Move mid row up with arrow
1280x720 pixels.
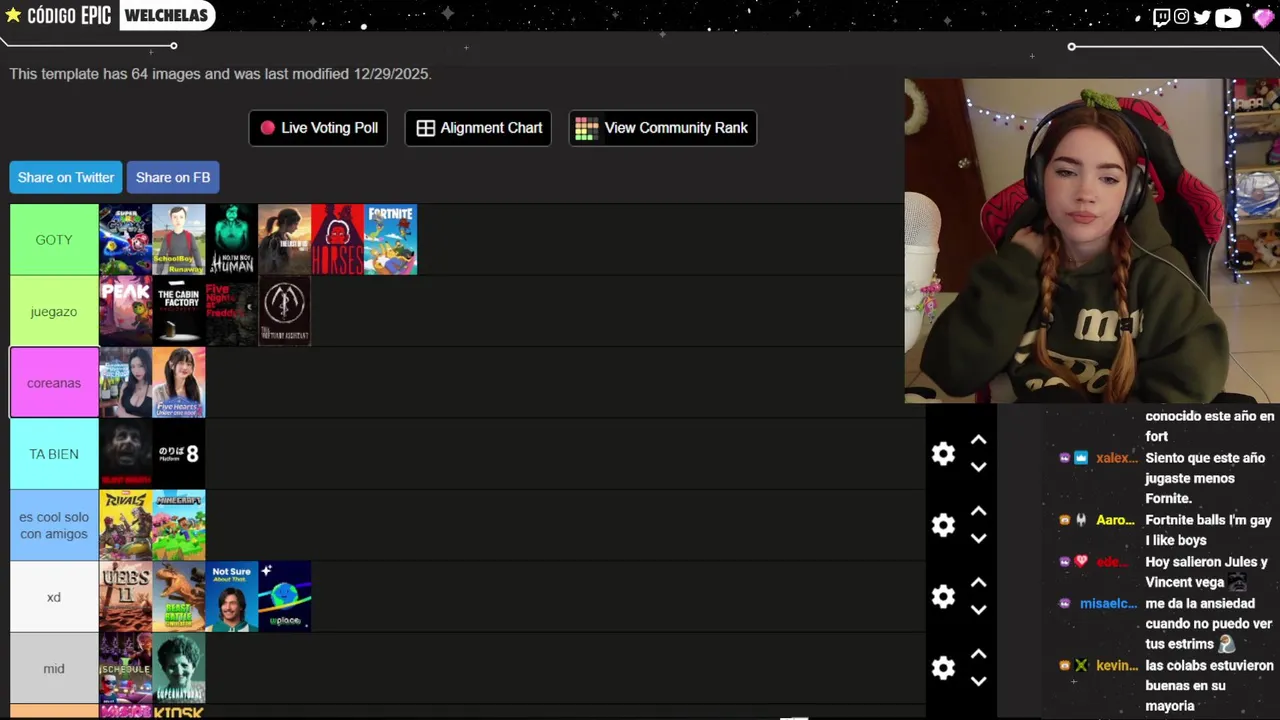click(x=979, y=654)
